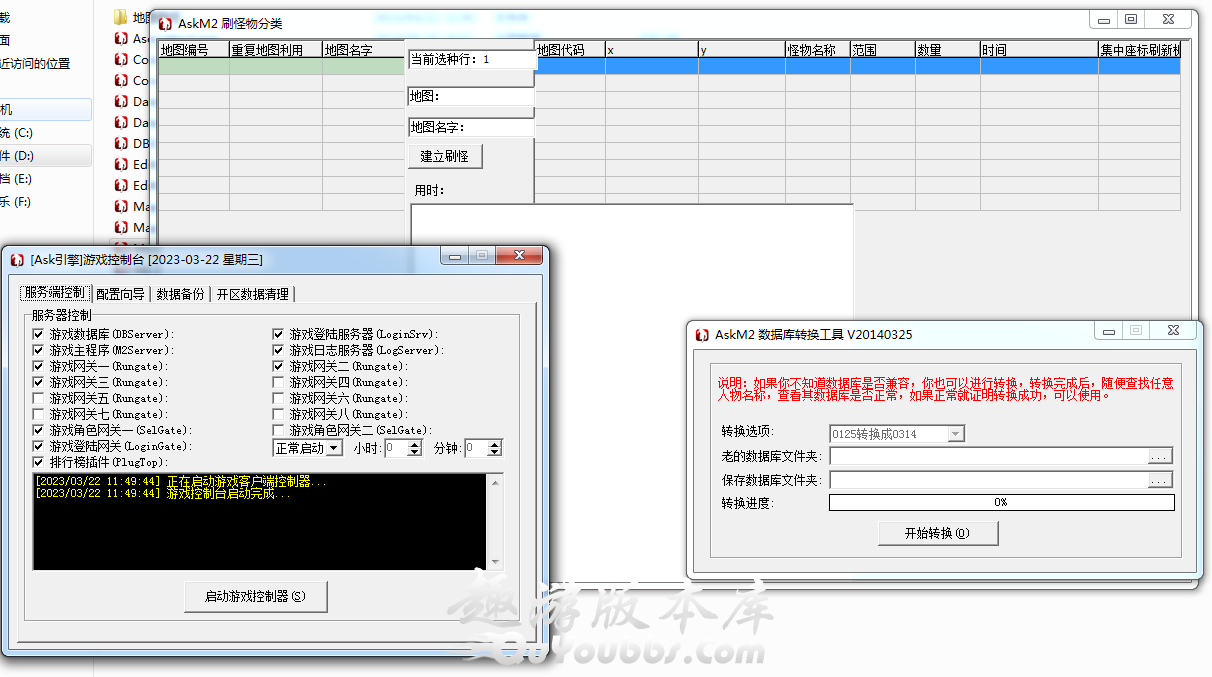
Task: Browse for the old database folder
Action: point(1159,456)
